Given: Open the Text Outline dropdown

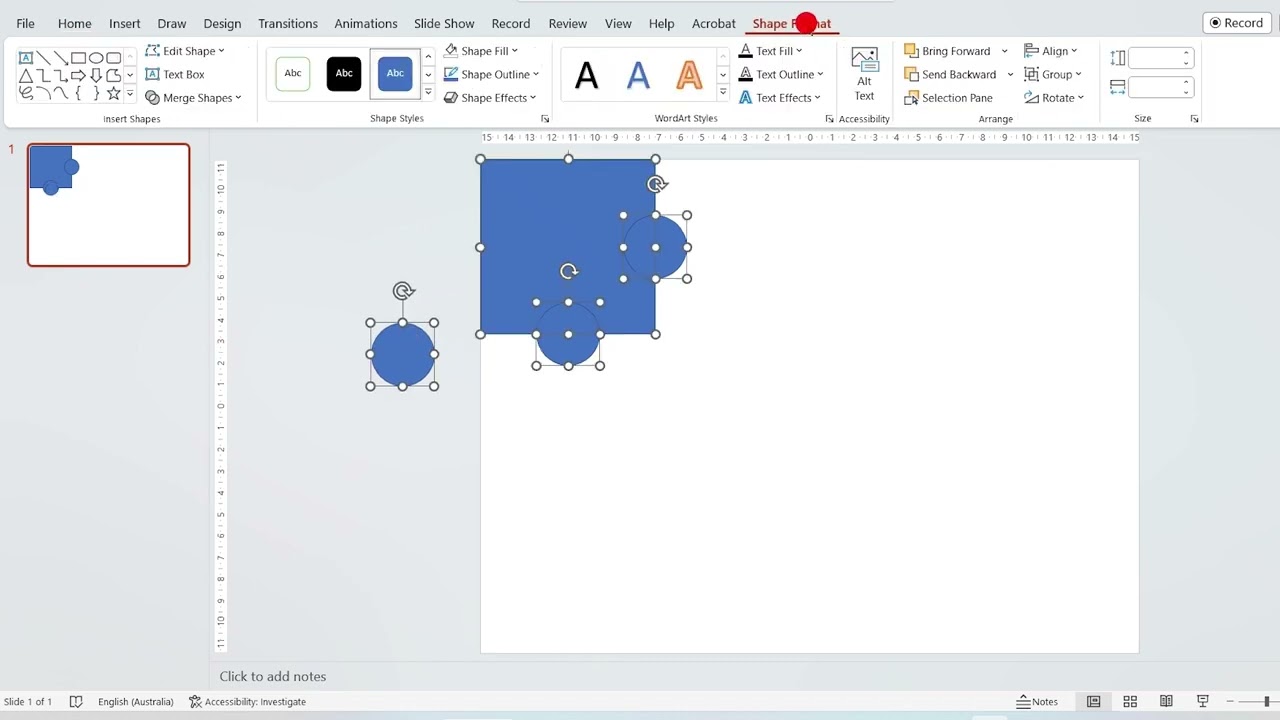Looking at the screenshot, I should click(781, 74).
